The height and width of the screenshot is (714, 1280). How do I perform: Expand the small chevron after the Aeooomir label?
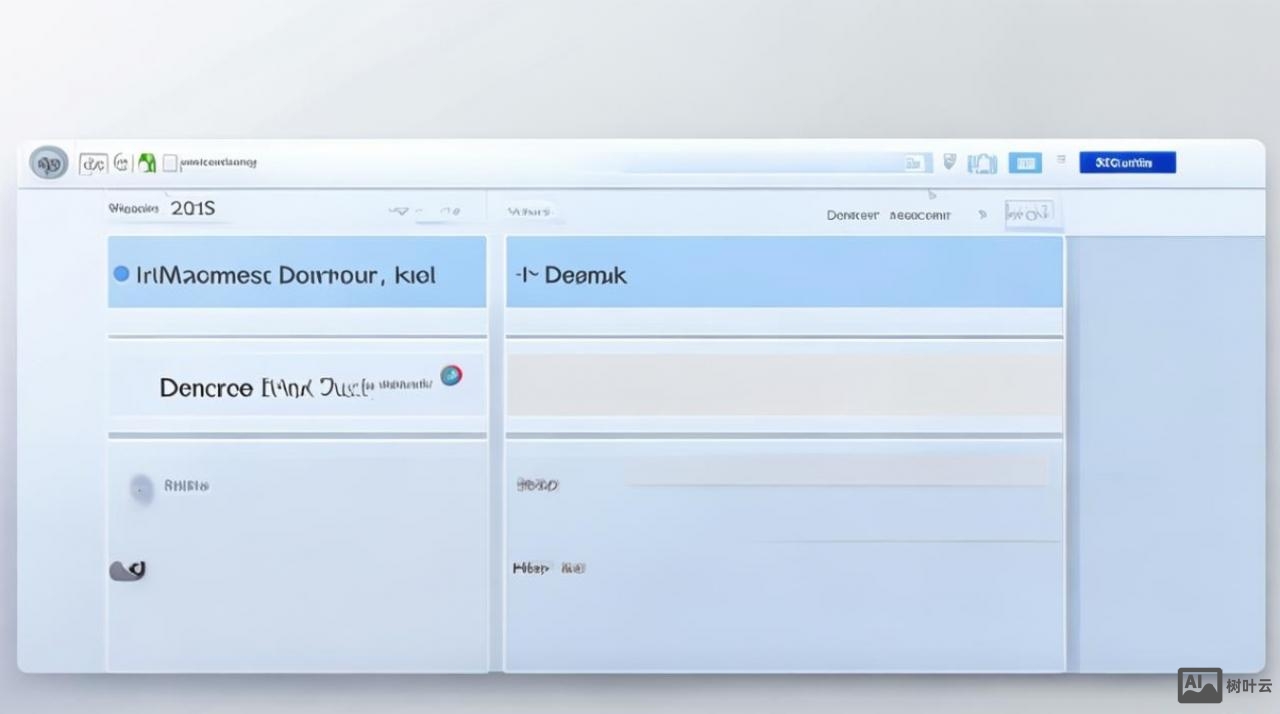pyautogui.click(x=982, y=214)
